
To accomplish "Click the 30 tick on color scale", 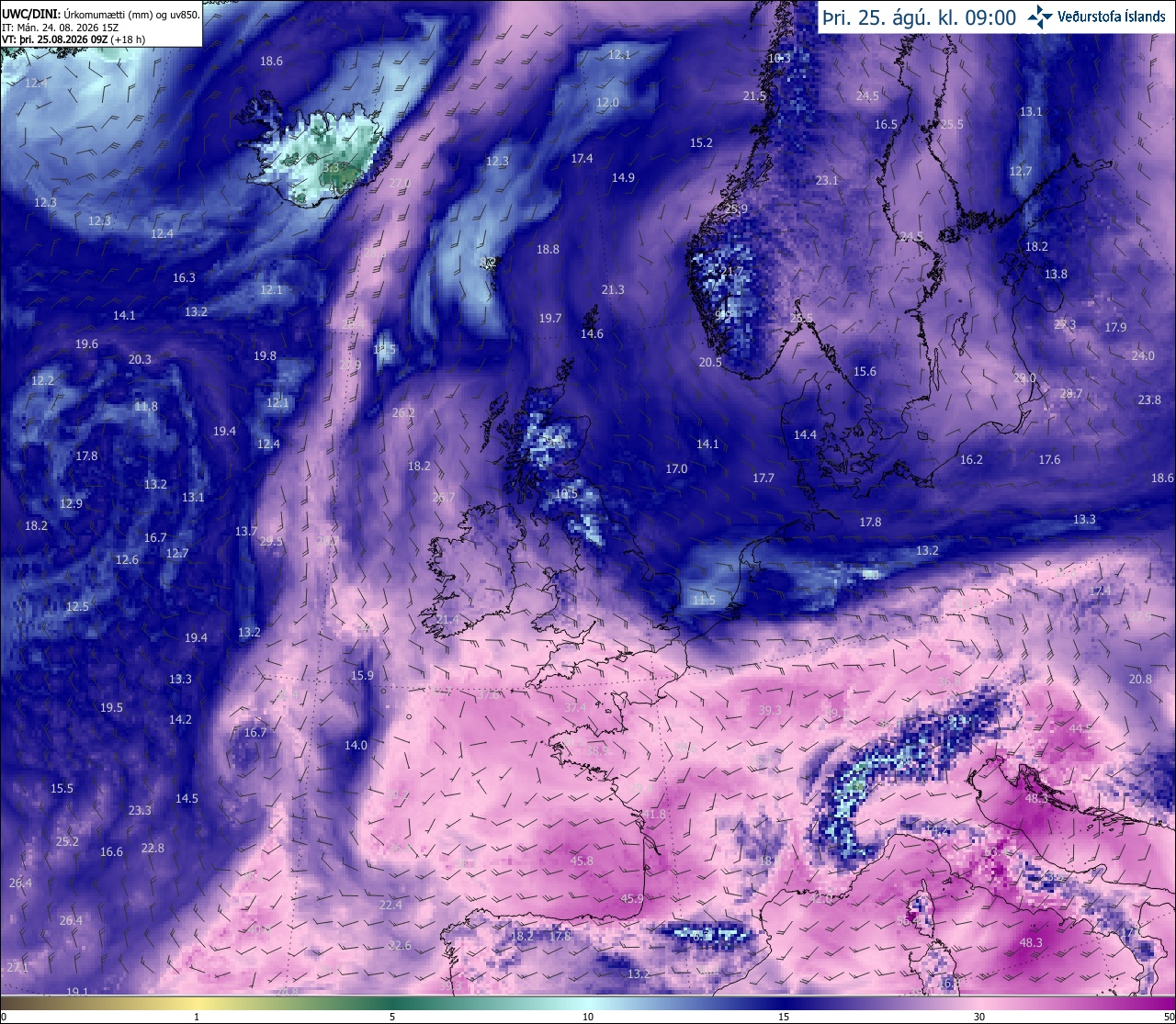I will (979, 1017).
